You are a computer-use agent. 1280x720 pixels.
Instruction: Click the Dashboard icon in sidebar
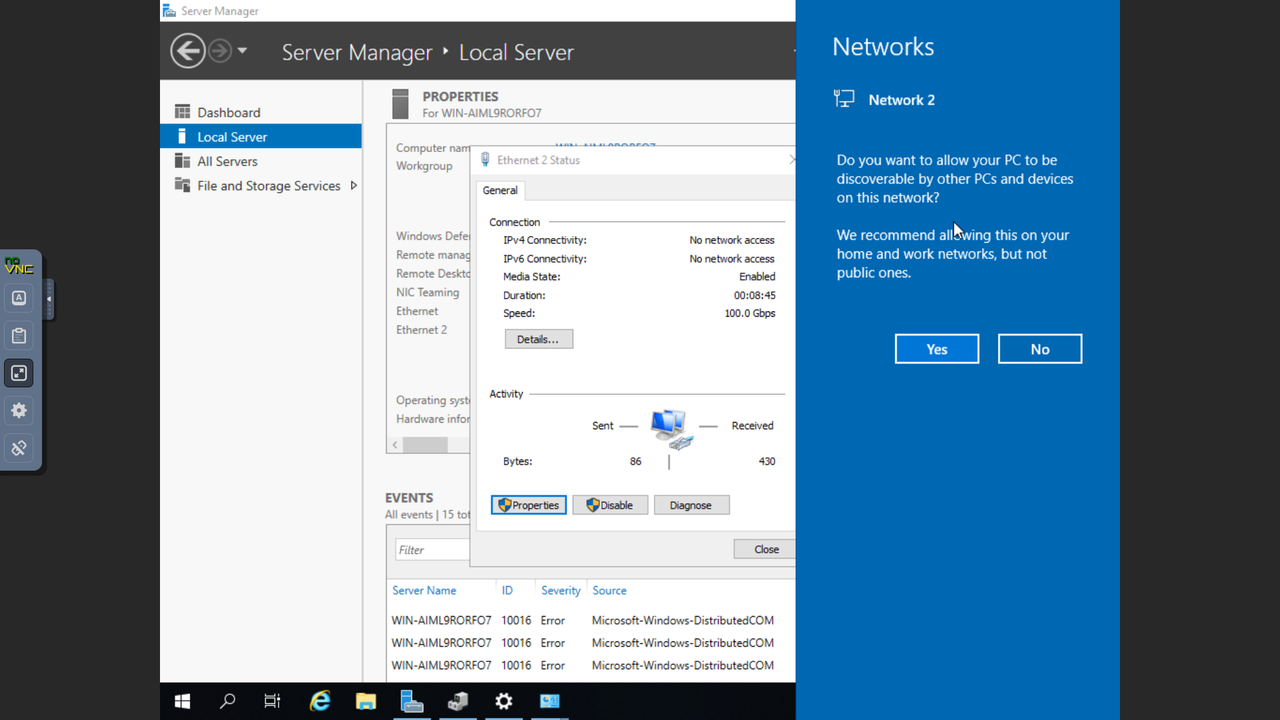182,111
